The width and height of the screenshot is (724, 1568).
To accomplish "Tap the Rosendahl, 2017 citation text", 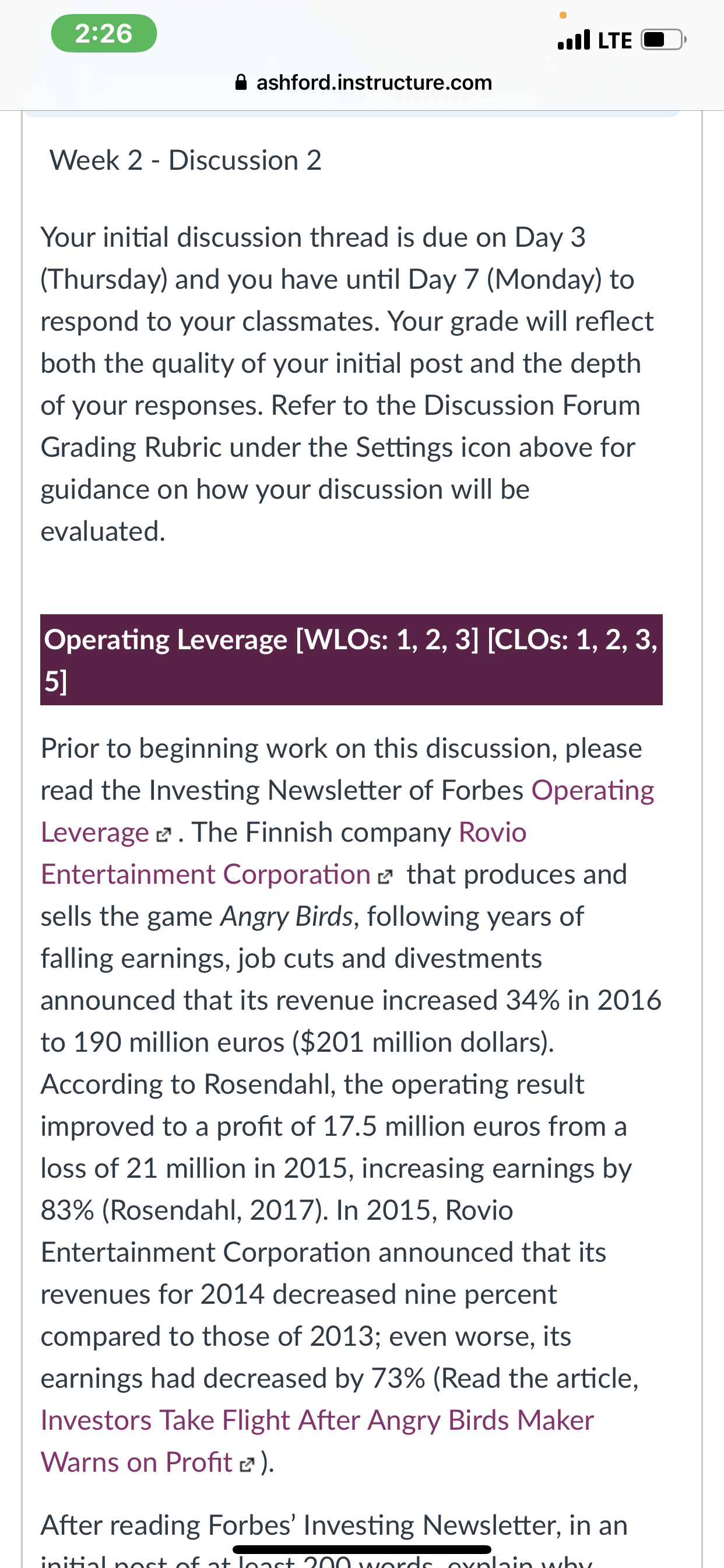I will 213,1210.
